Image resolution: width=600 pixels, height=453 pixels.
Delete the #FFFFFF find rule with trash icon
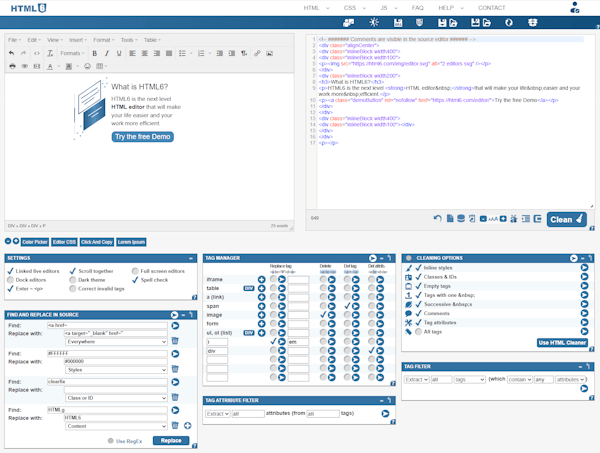[x=175, y=369]
